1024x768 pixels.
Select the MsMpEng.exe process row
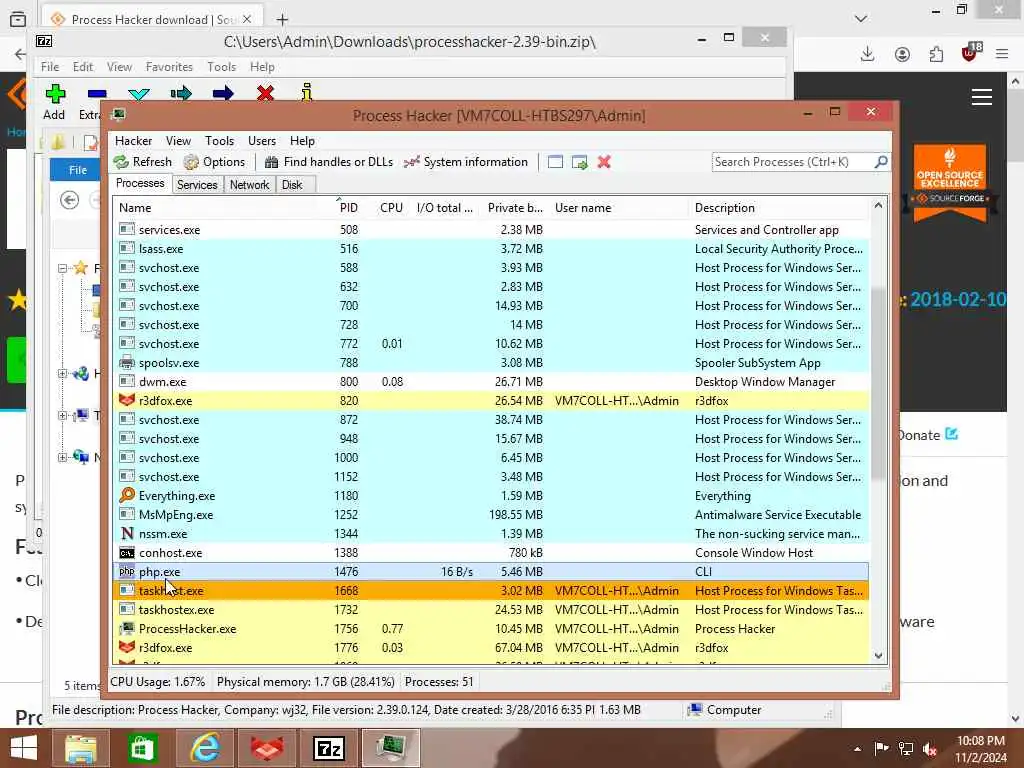[491, 515]
